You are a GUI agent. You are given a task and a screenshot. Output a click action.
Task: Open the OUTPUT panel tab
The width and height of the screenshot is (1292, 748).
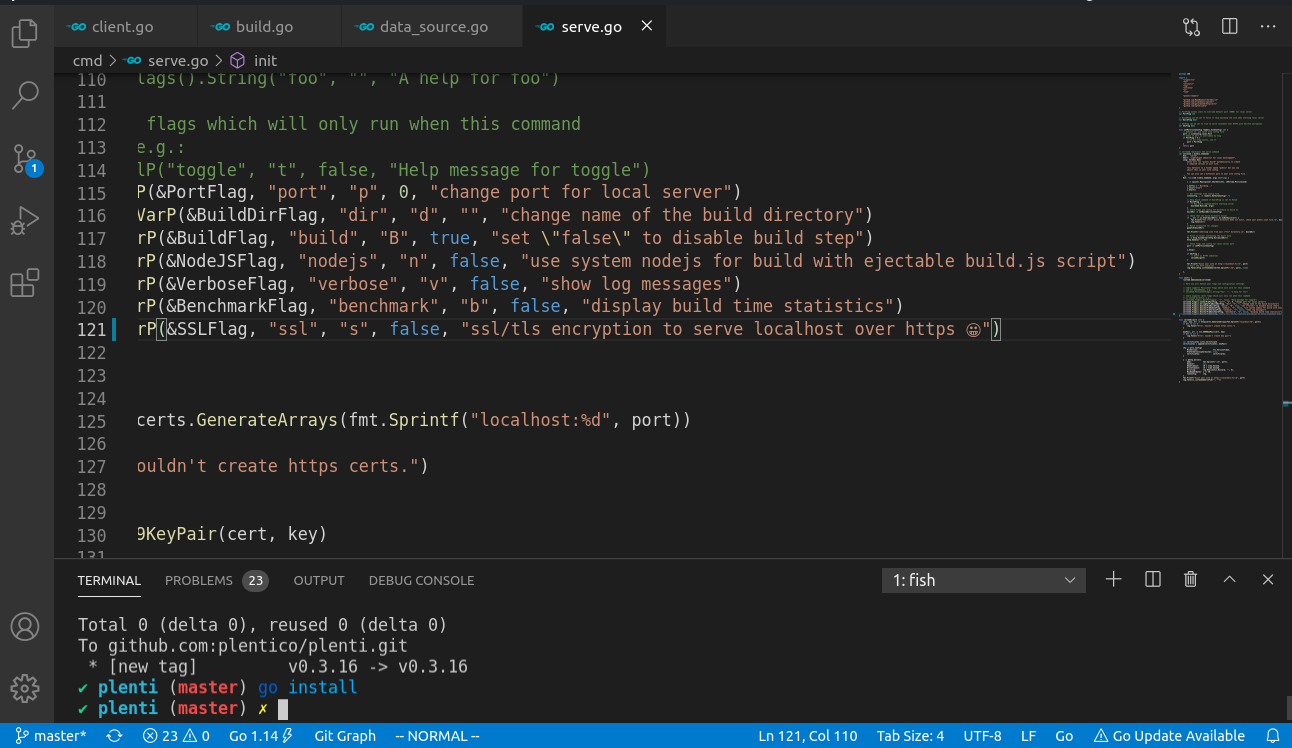pos(319,580)
